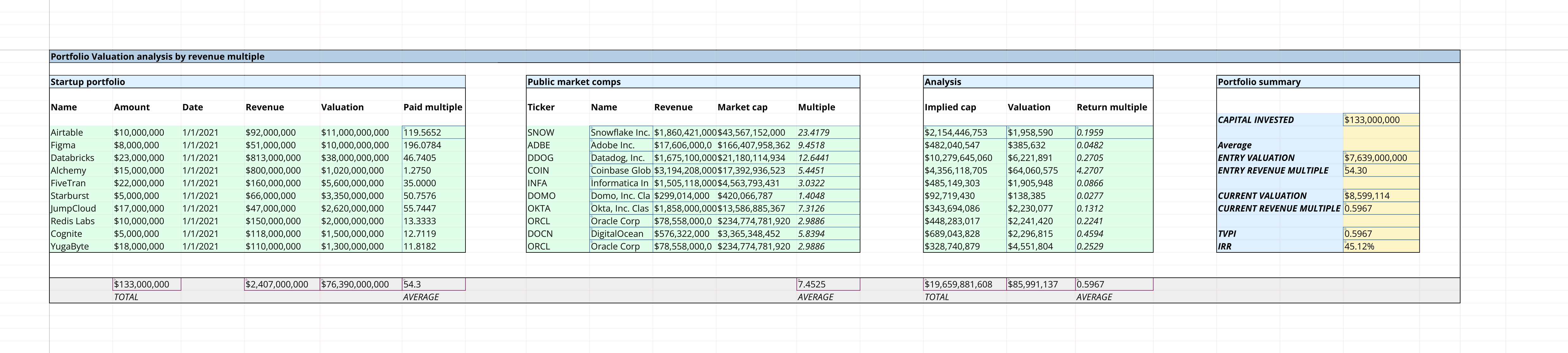Select analysis valuation $4,551,804
This screenshot has width=1568, height=353.
(x=1041, y=247)
